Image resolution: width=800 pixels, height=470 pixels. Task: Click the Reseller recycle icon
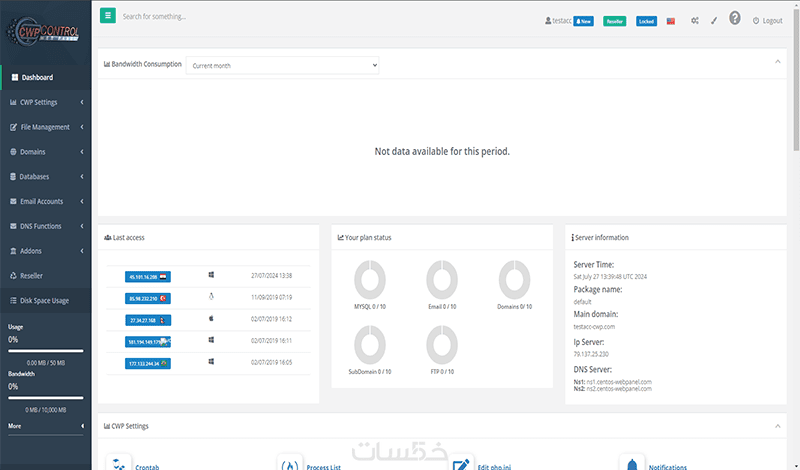point(13,276)
